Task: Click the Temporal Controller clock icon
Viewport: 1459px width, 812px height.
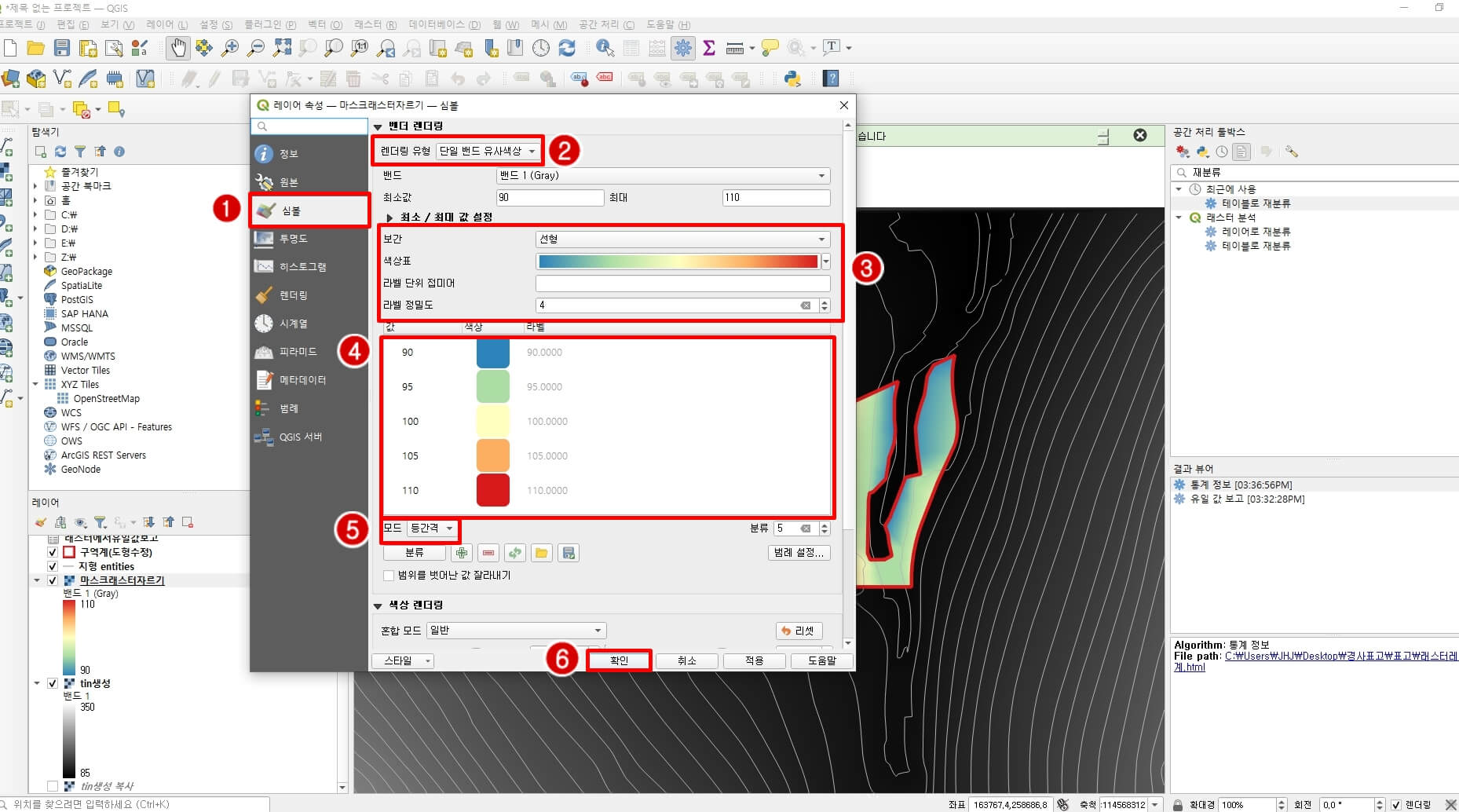Action: 541,48
